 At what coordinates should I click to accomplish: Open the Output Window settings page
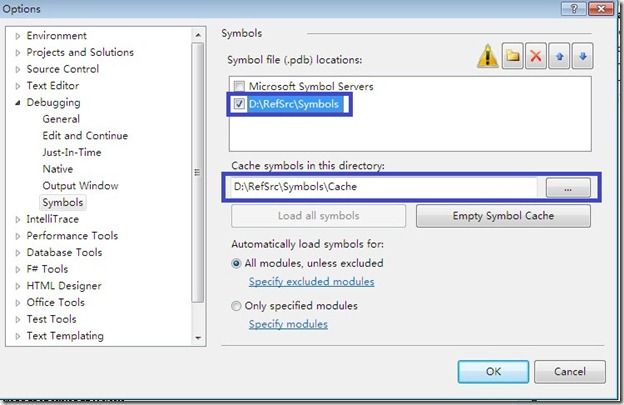[x=80, y=186]
